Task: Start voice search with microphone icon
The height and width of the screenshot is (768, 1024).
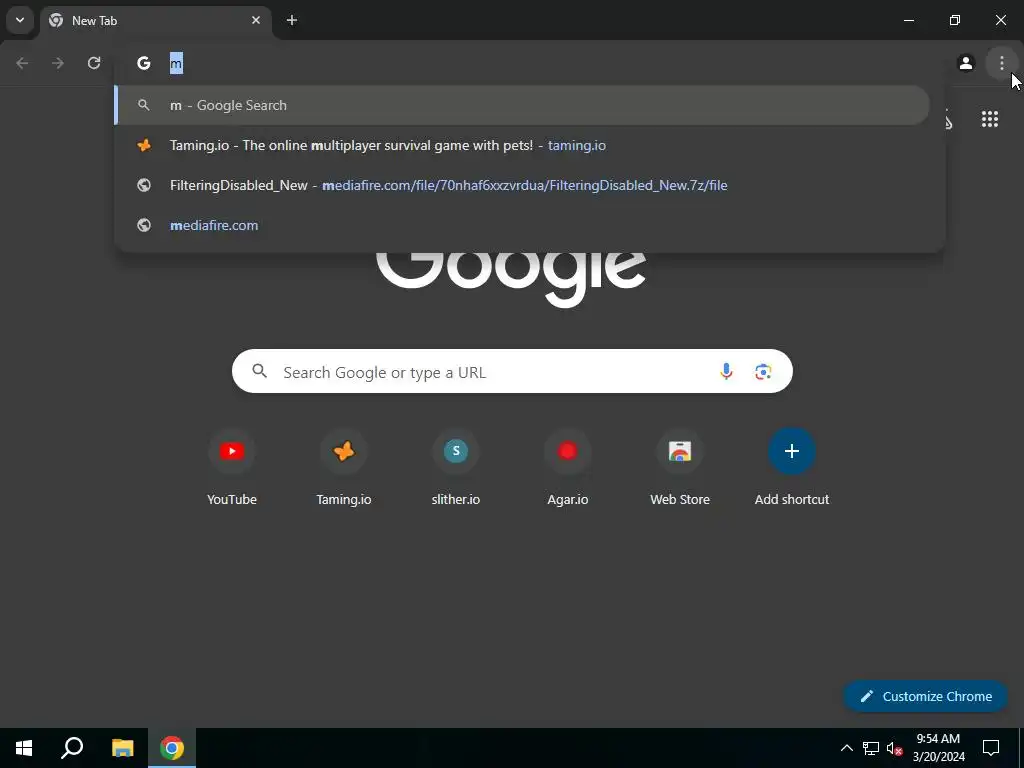Action: point(726,372)
